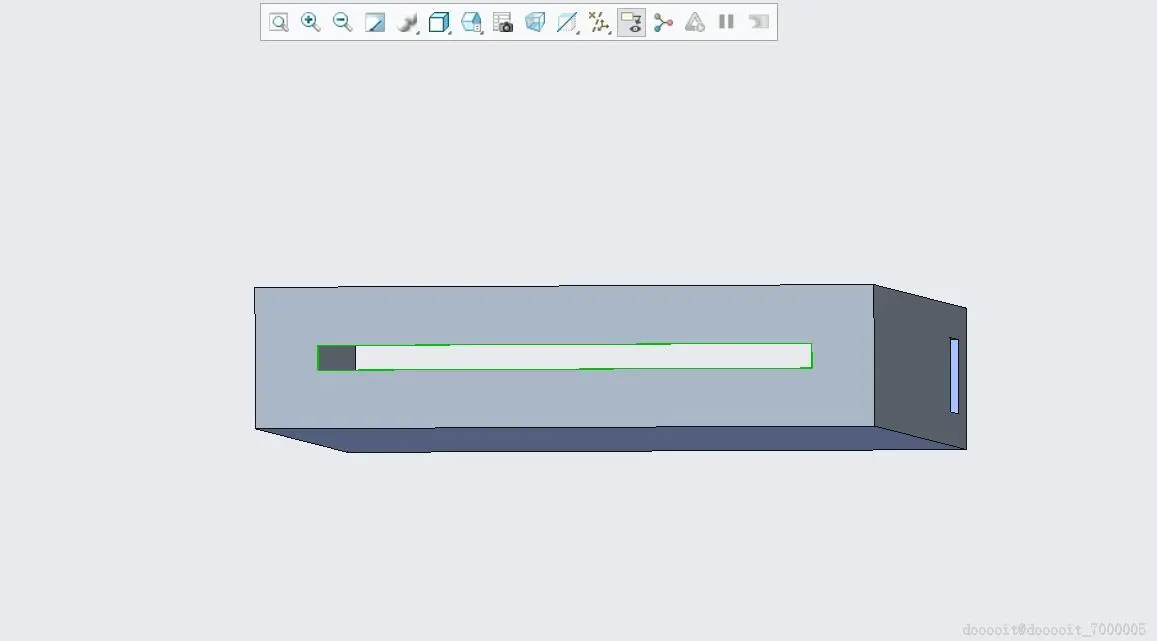Select the Zoom In tool
The width and height of the screenshot is (1157, 641).
pos(311,22)
